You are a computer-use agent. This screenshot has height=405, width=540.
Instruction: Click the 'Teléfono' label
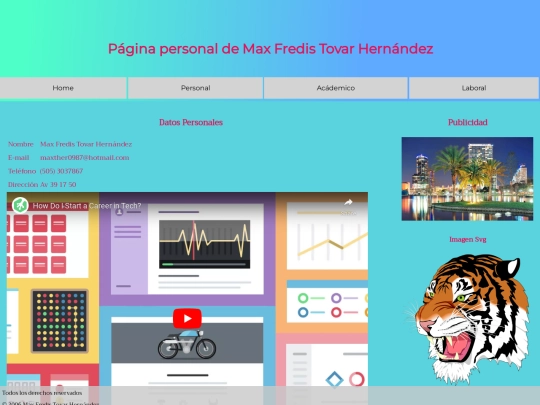[x=22, y=171]
